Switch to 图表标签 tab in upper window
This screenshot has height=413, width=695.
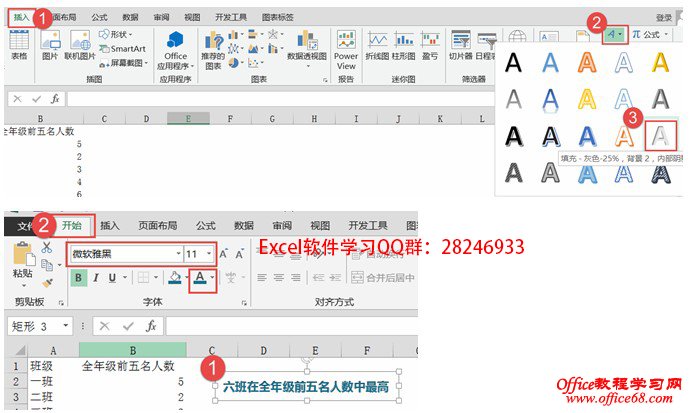click(x=277, y=17)
